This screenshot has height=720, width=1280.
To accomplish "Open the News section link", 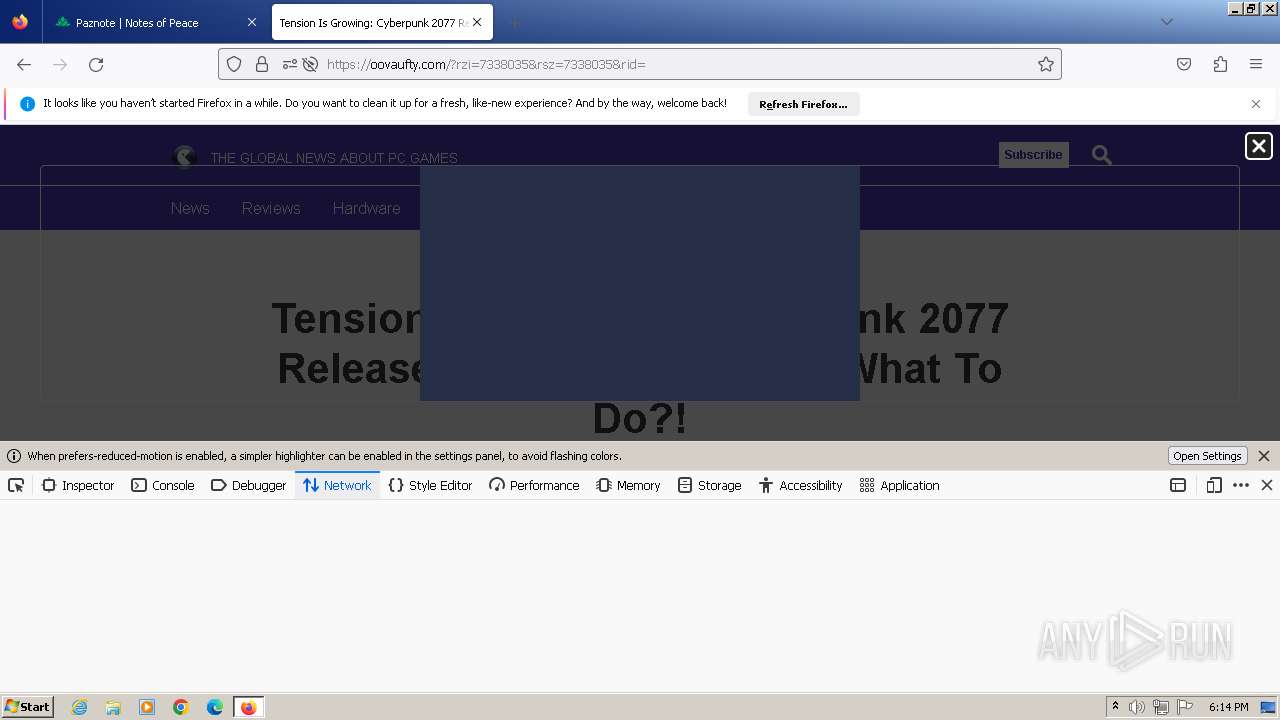I will (x=190, y=208).
